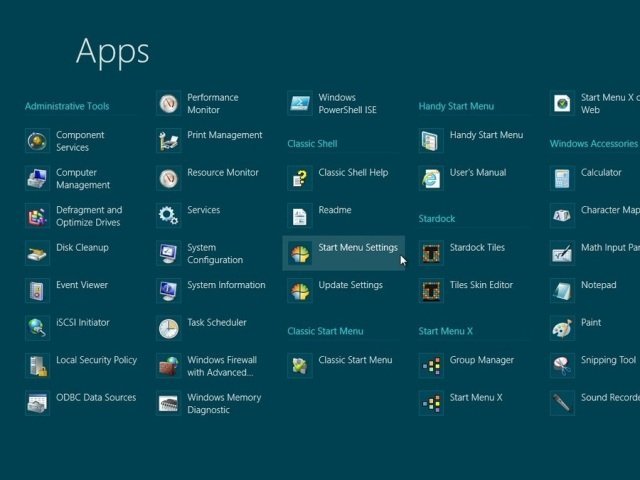Click the 'Disk Cleanup' label
The height and width of the screenshot is (480, 640).
tap(82, 247)
